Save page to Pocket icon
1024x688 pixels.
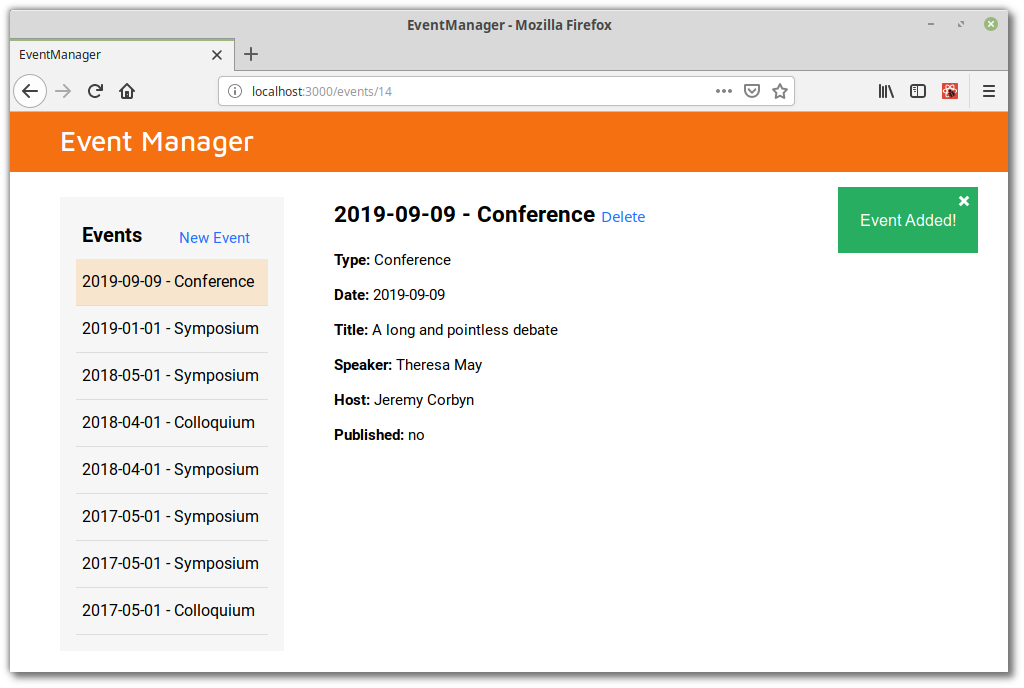click(x=752, y=91)
